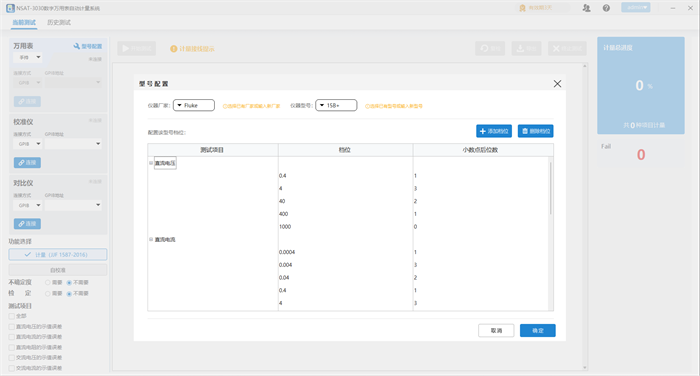Switch to the 历史测试 tab
This screenshot has height=376, width=700.
click(59, 22)
